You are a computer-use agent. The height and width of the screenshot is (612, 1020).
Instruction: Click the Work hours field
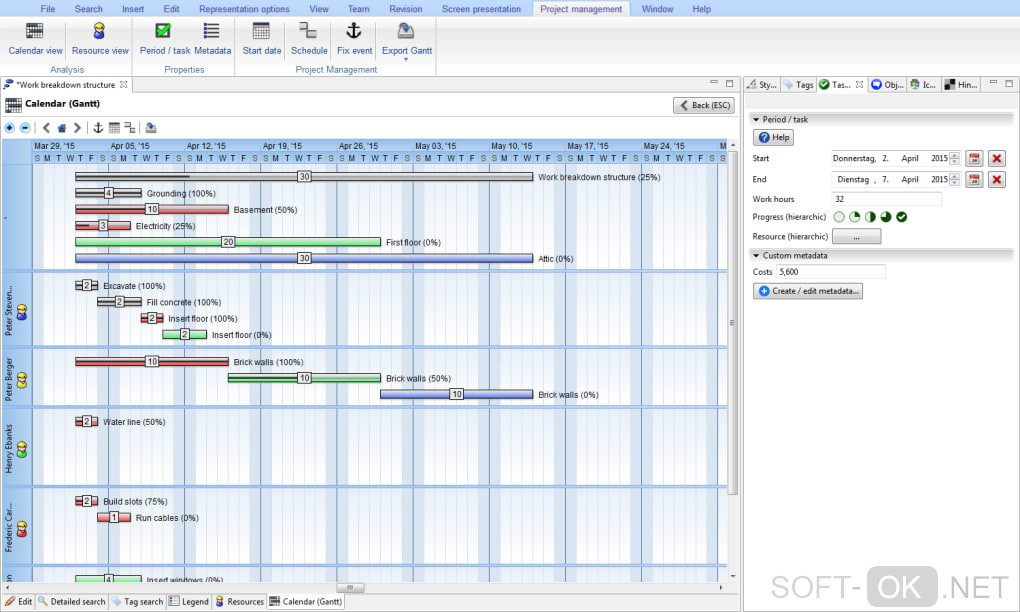886,199
